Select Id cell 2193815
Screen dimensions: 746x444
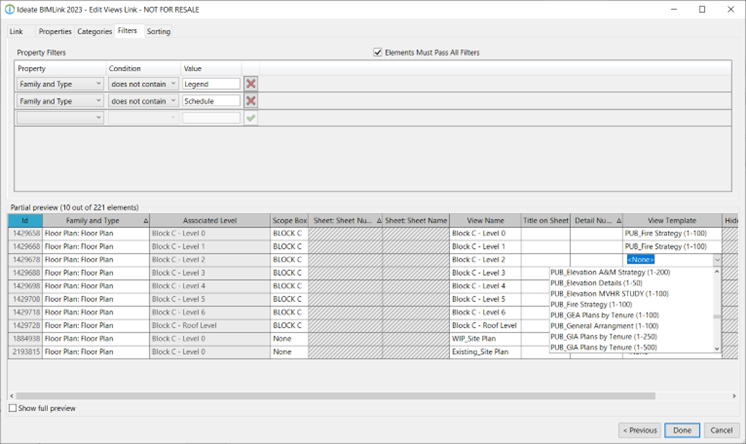coord(26,352)
